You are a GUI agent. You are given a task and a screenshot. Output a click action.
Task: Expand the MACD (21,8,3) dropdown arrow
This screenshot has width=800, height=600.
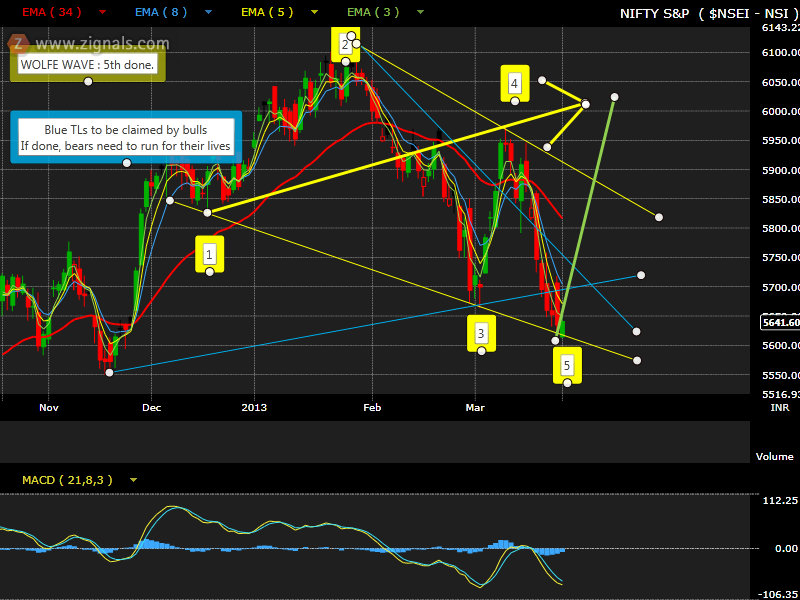[x=134, y=480]
